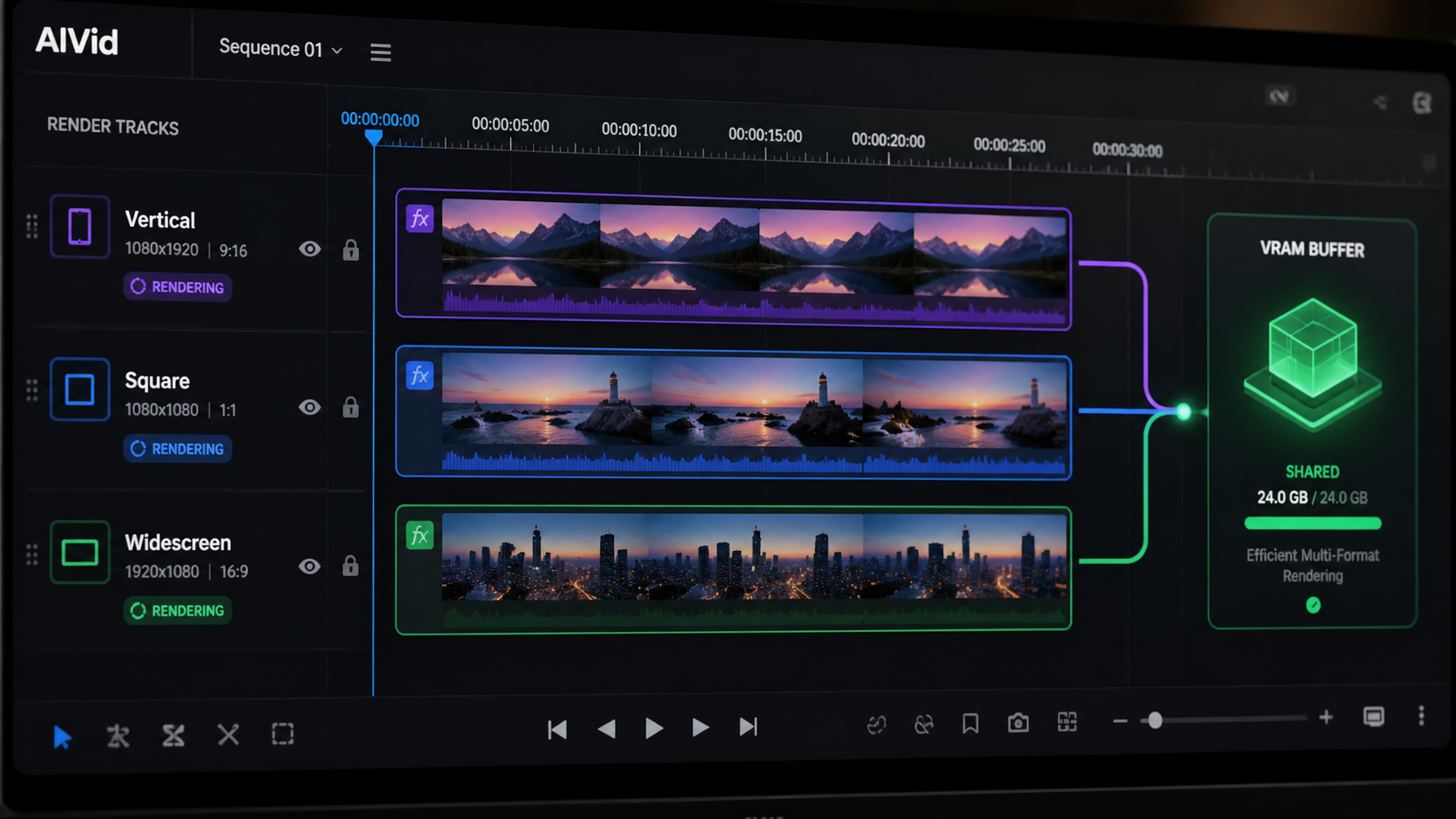Click the fx badge on Square clip

pos(420,375)
